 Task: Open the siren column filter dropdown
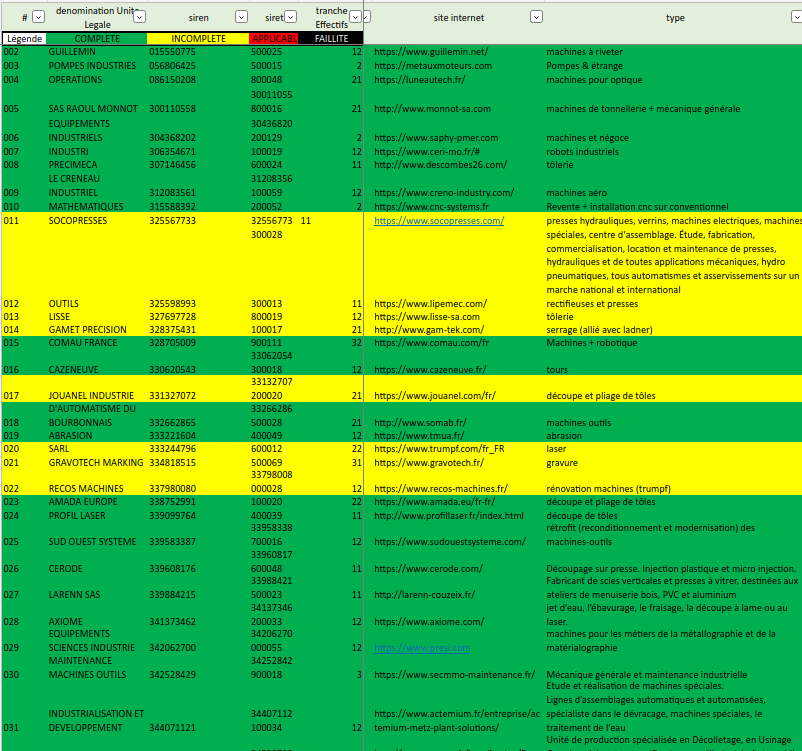tap(241, 17)
